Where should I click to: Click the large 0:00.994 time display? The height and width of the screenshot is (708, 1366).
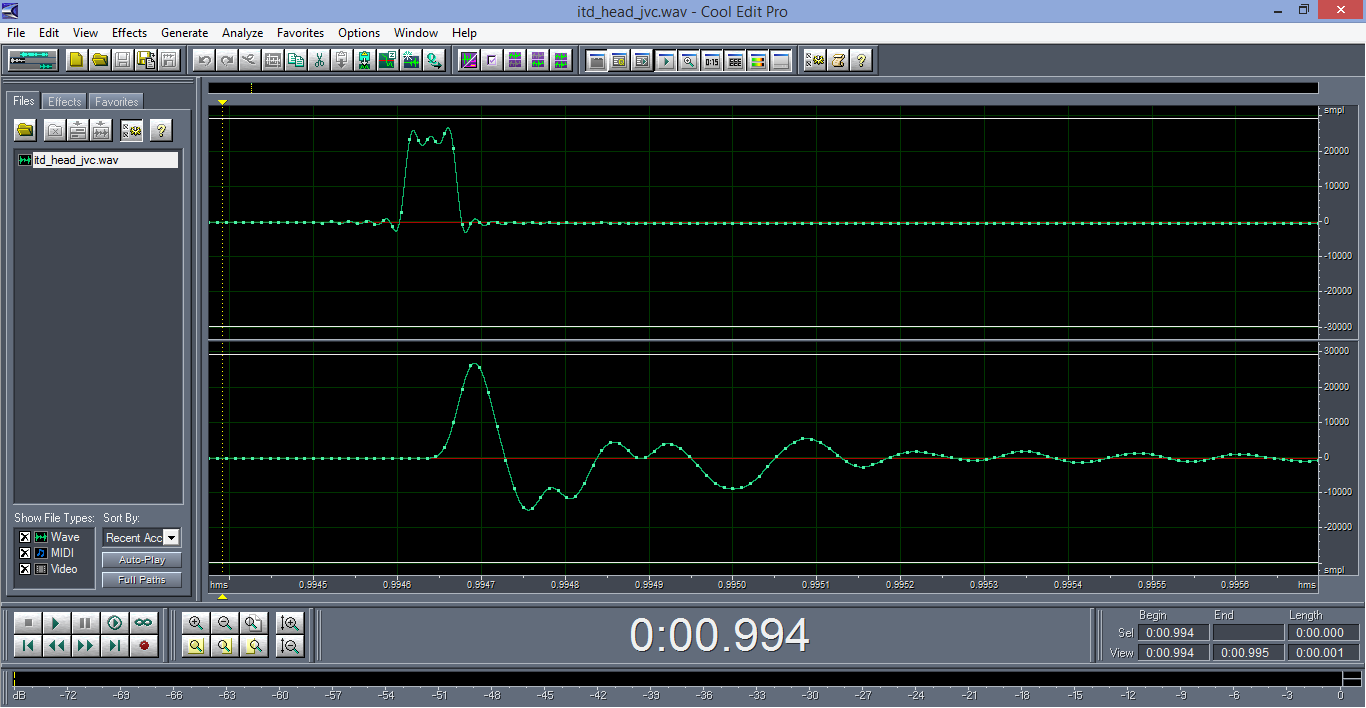[x=719, y=635]
